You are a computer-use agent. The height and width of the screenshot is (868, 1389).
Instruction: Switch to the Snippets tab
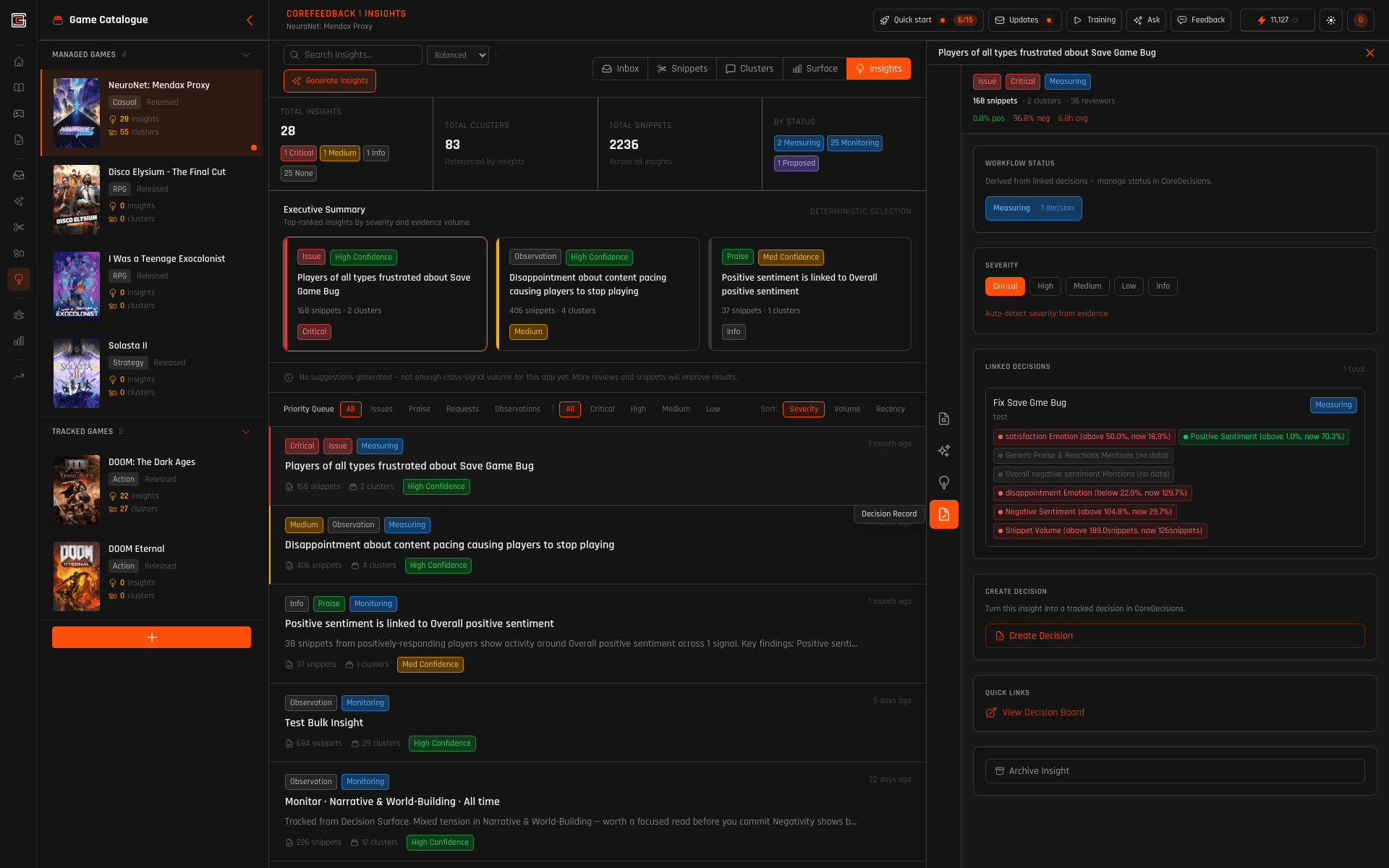(682, 69)
